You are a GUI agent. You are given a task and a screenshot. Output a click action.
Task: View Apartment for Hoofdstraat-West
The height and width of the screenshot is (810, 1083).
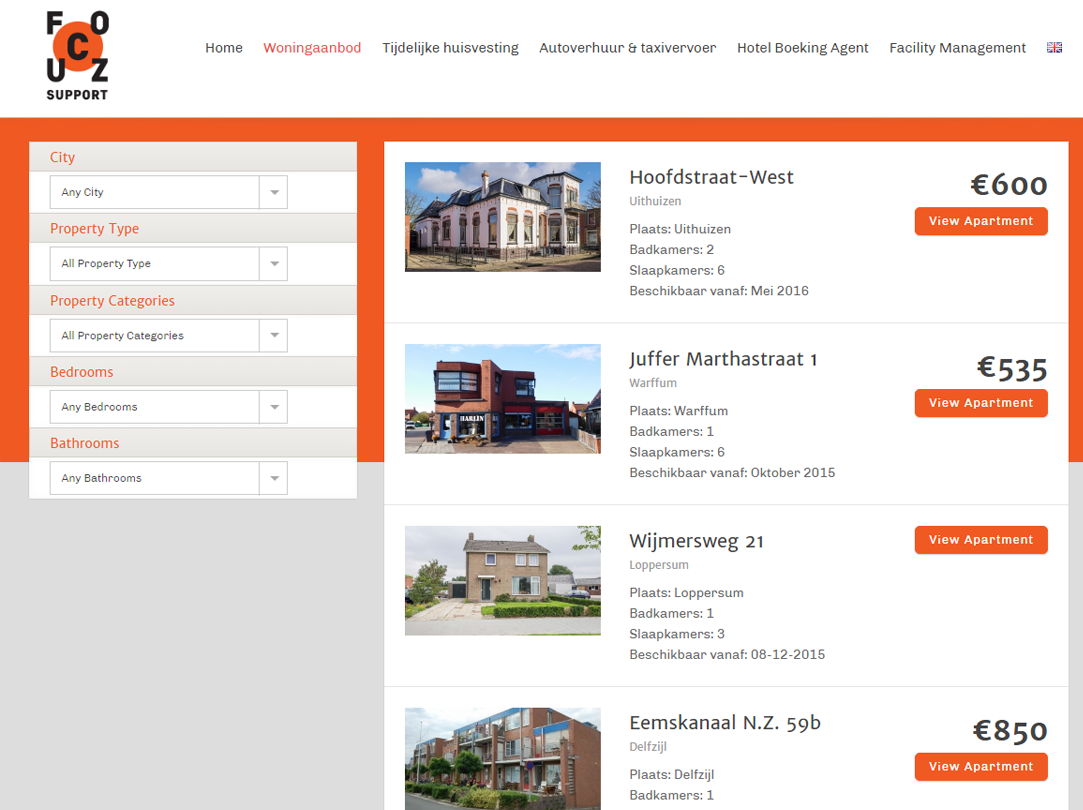981,221
